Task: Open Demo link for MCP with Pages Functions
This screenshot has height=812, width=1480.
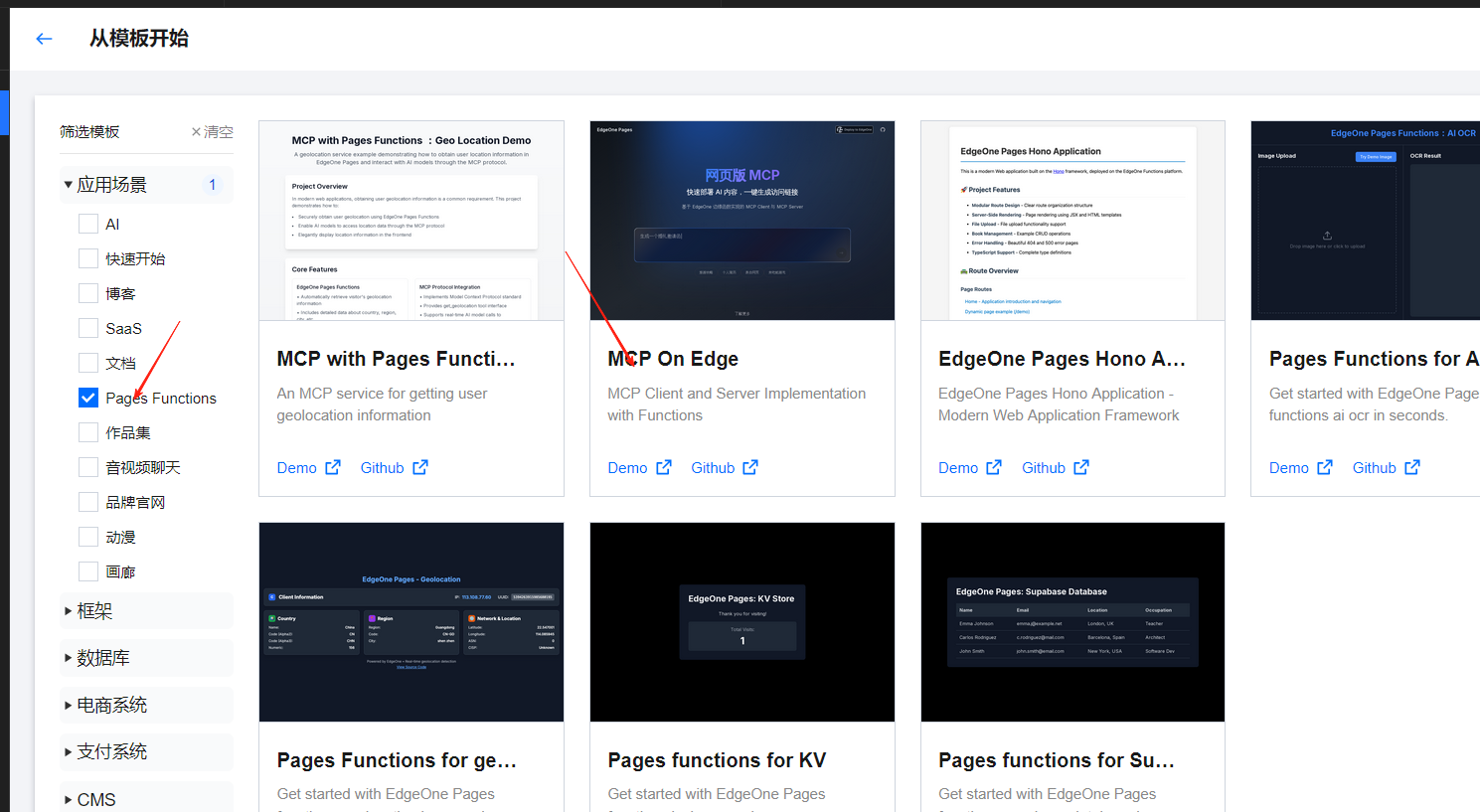Action: 297,468
